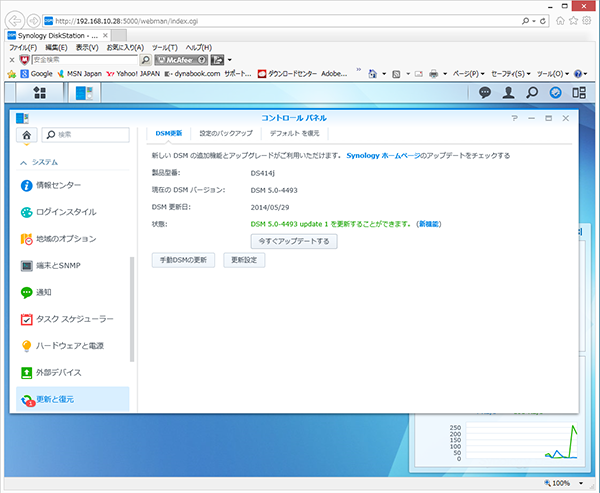Open the 新機能 link

click(429, 224)
